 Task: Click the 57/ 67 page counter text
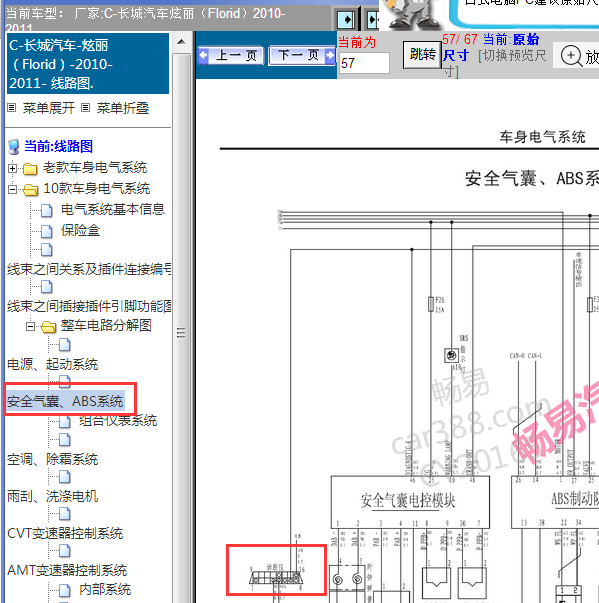[459, 39]
